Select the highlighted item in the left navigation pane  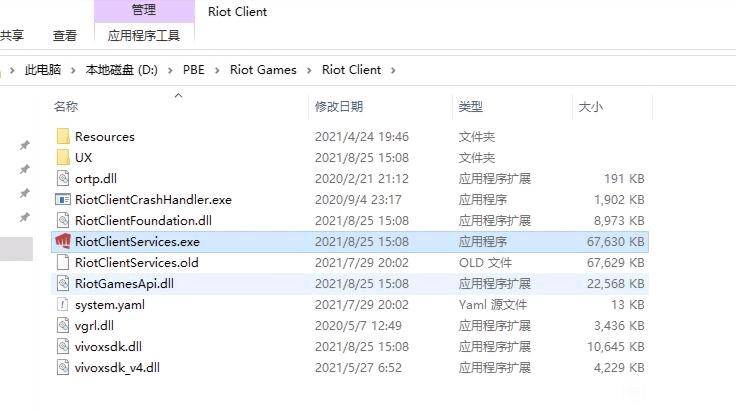pyautogui.click(x=16, y=249)
